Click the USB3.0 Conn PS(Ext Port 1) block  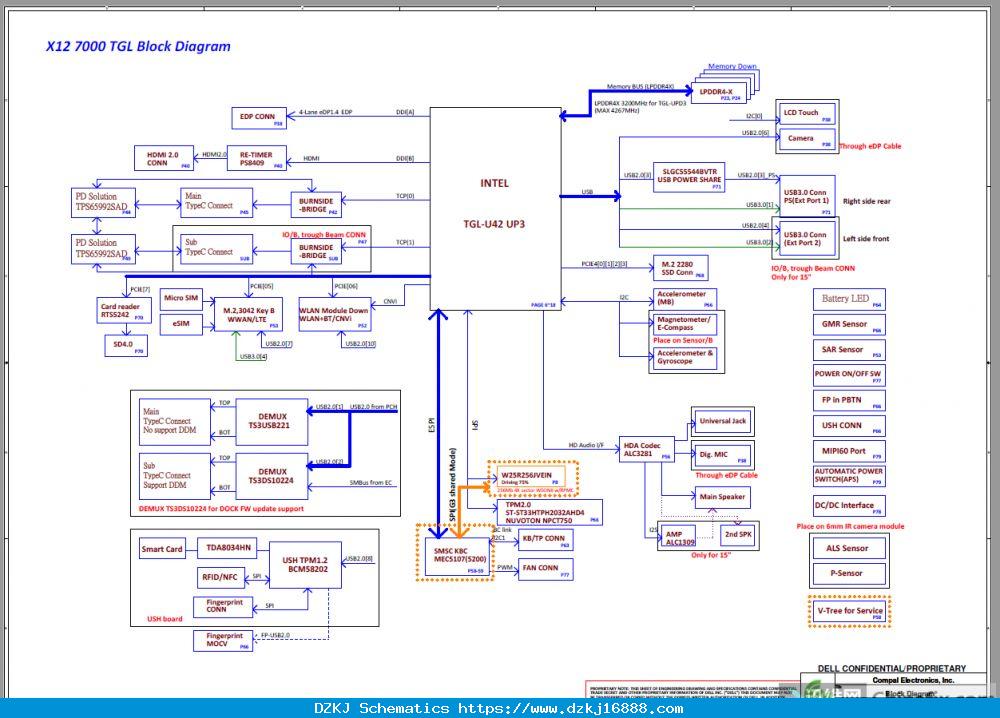point(807,198)
